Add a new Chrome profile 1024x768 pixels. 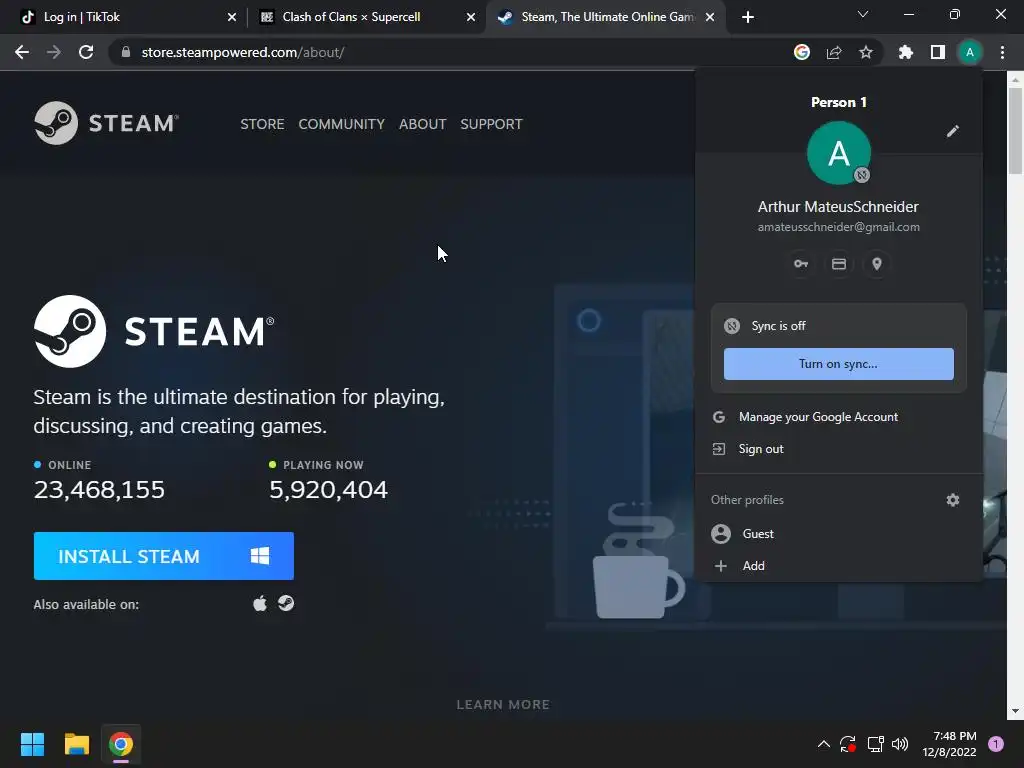tap(839, 566)
